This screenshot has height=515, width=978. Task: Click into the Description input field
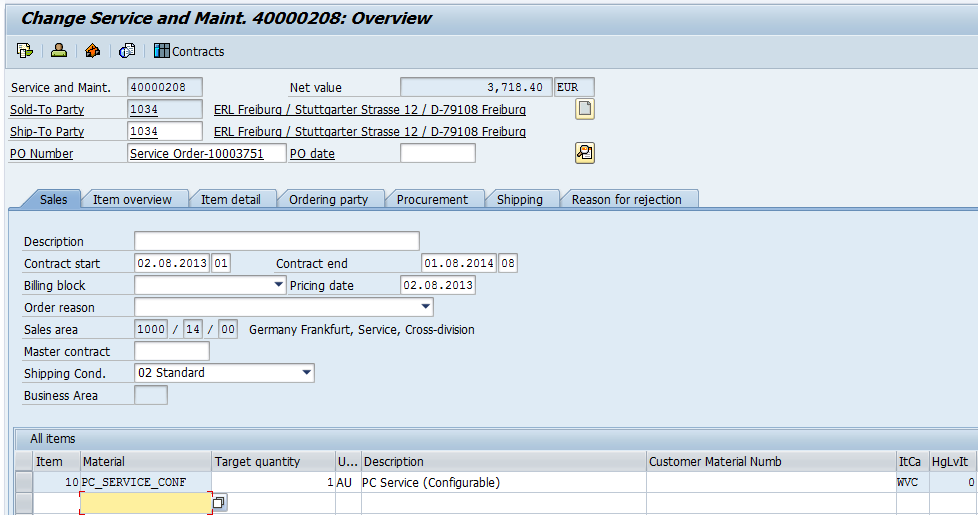click(276, 241)
